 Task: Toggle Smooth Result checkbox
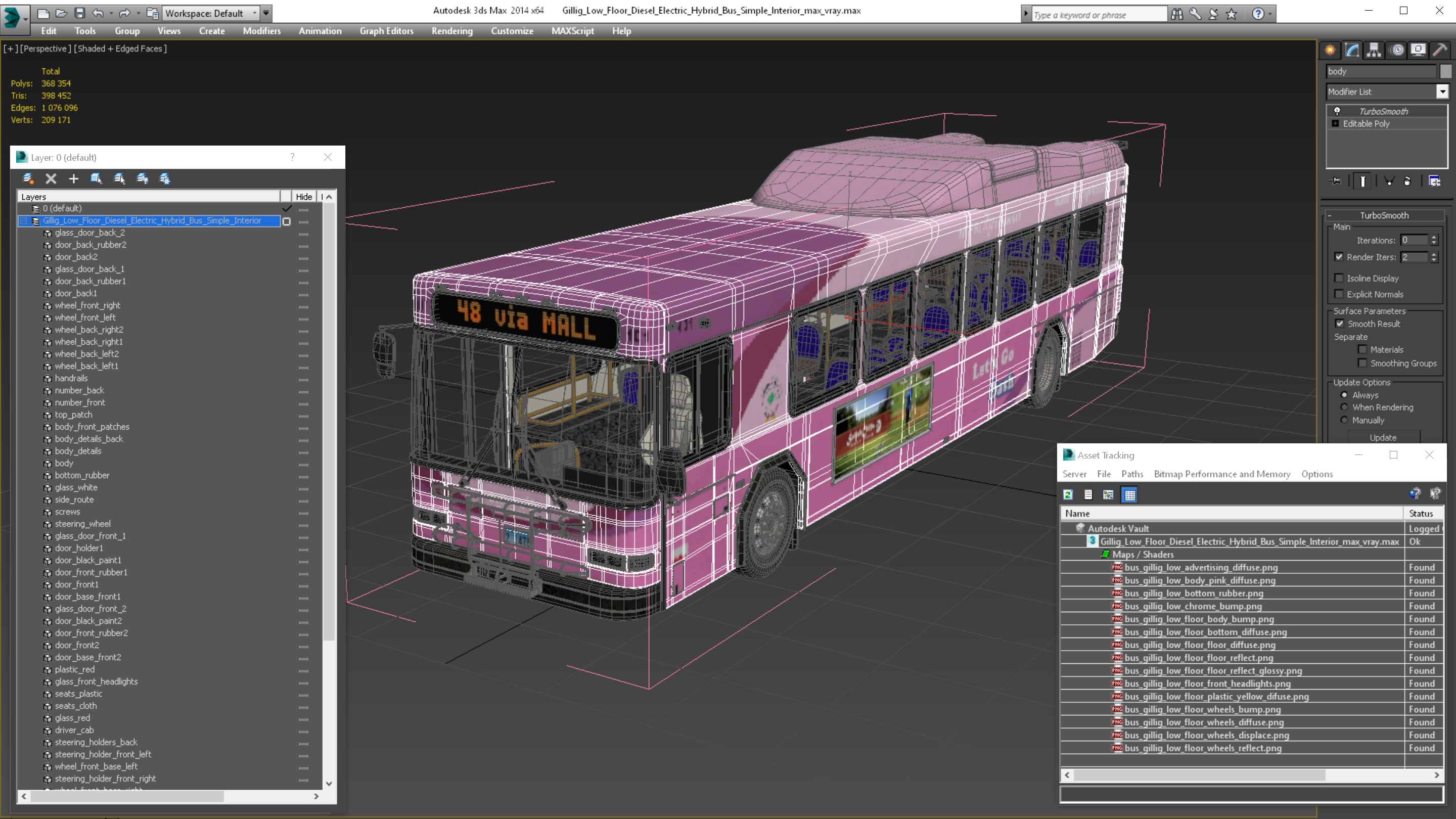(x=1340, y=324)
